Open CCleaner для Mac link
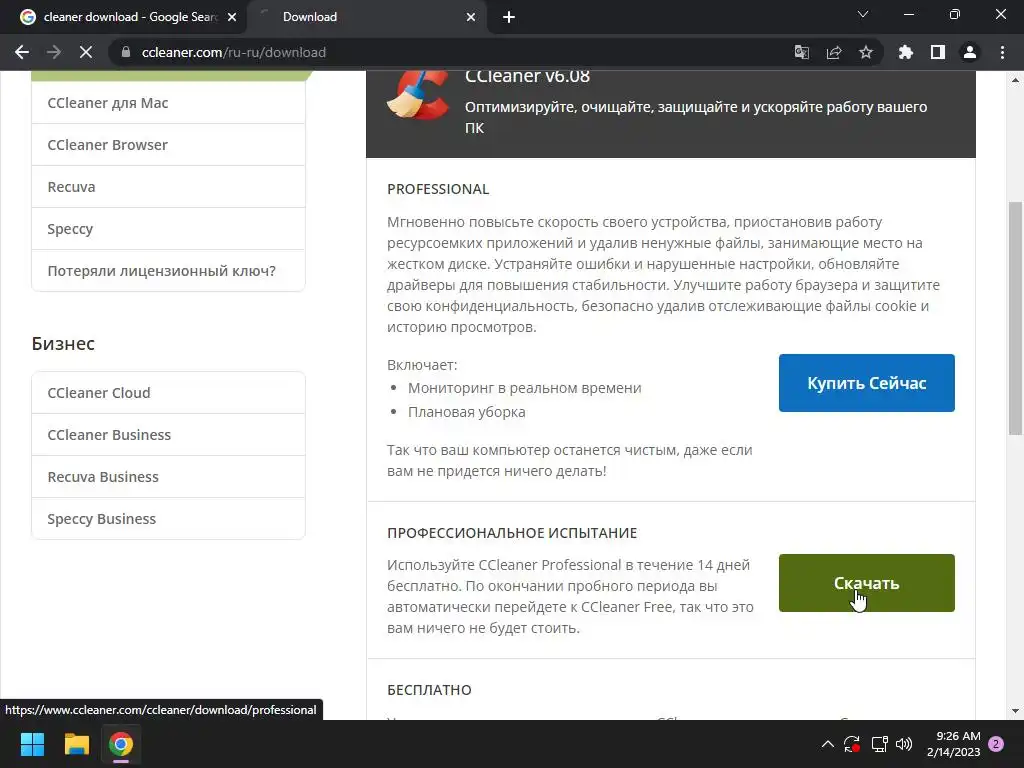Screen dimensions: 1024x768 click(x=168, y=103)
